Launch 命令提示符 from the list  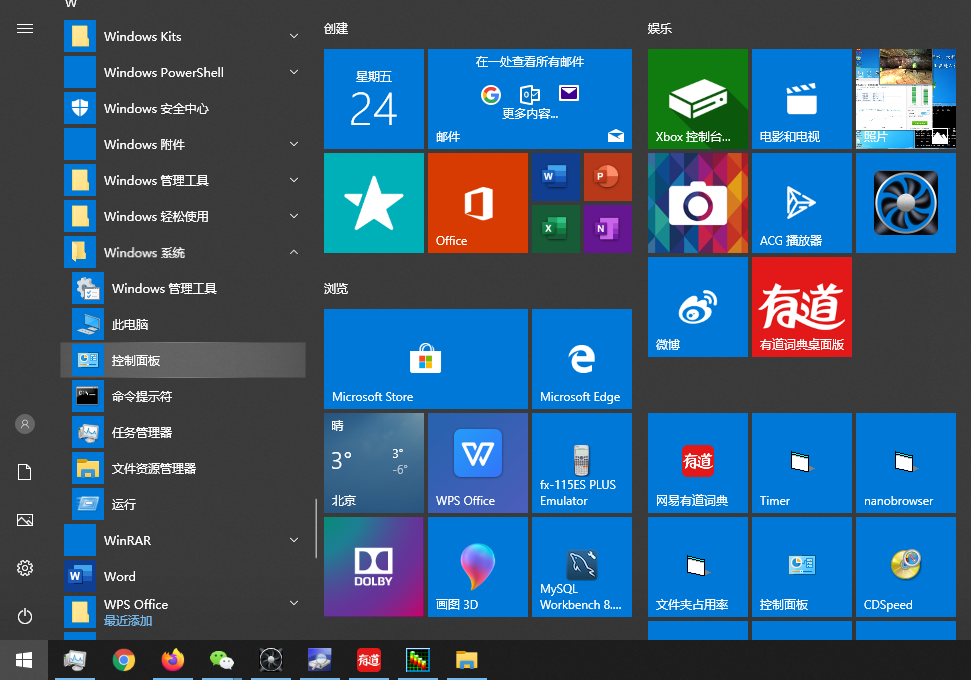[183, 396]
